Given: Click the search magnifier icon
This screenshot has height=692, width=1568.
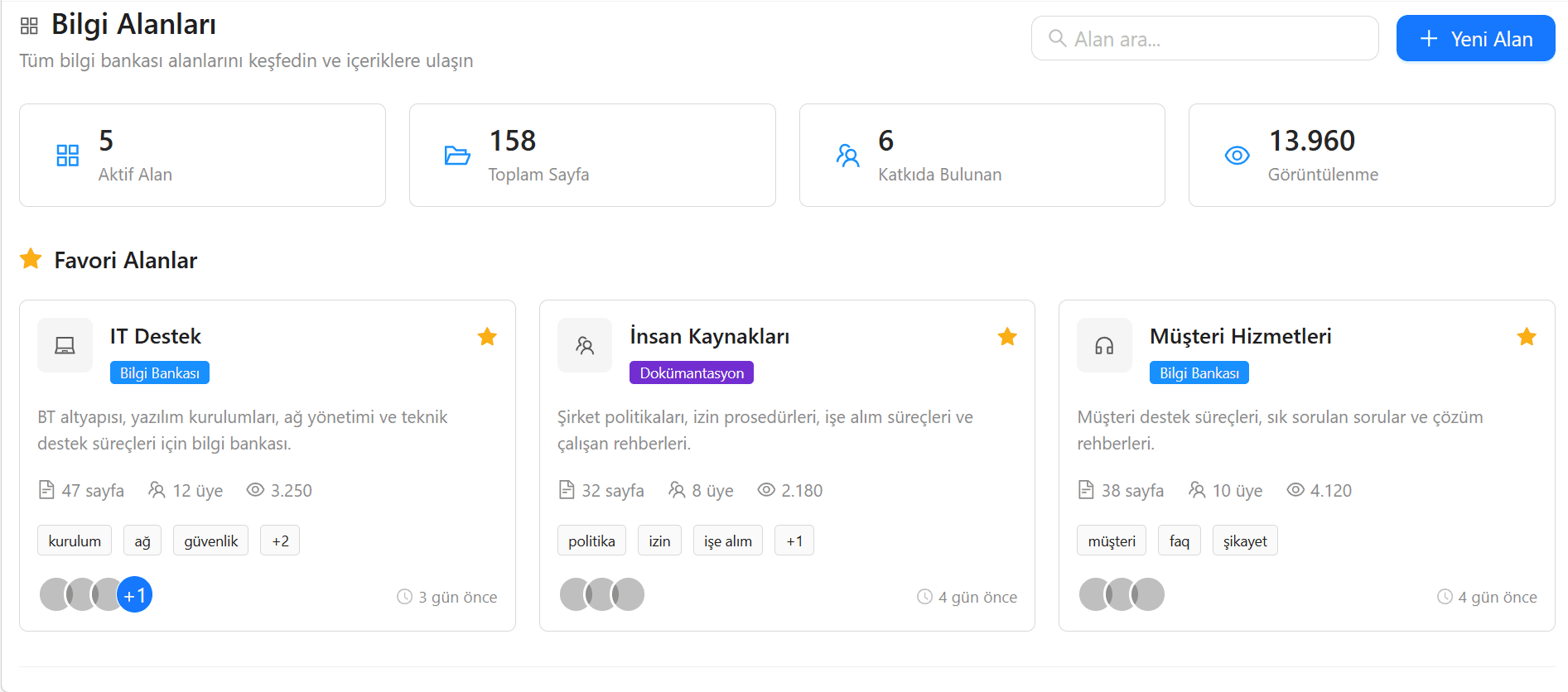Looking at the screenshot, I should [1057, 38].
